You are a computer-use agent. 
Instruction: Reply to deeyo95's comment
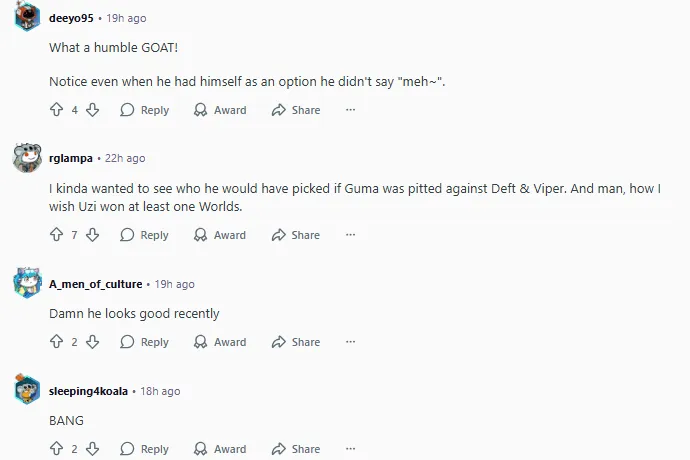144,110
